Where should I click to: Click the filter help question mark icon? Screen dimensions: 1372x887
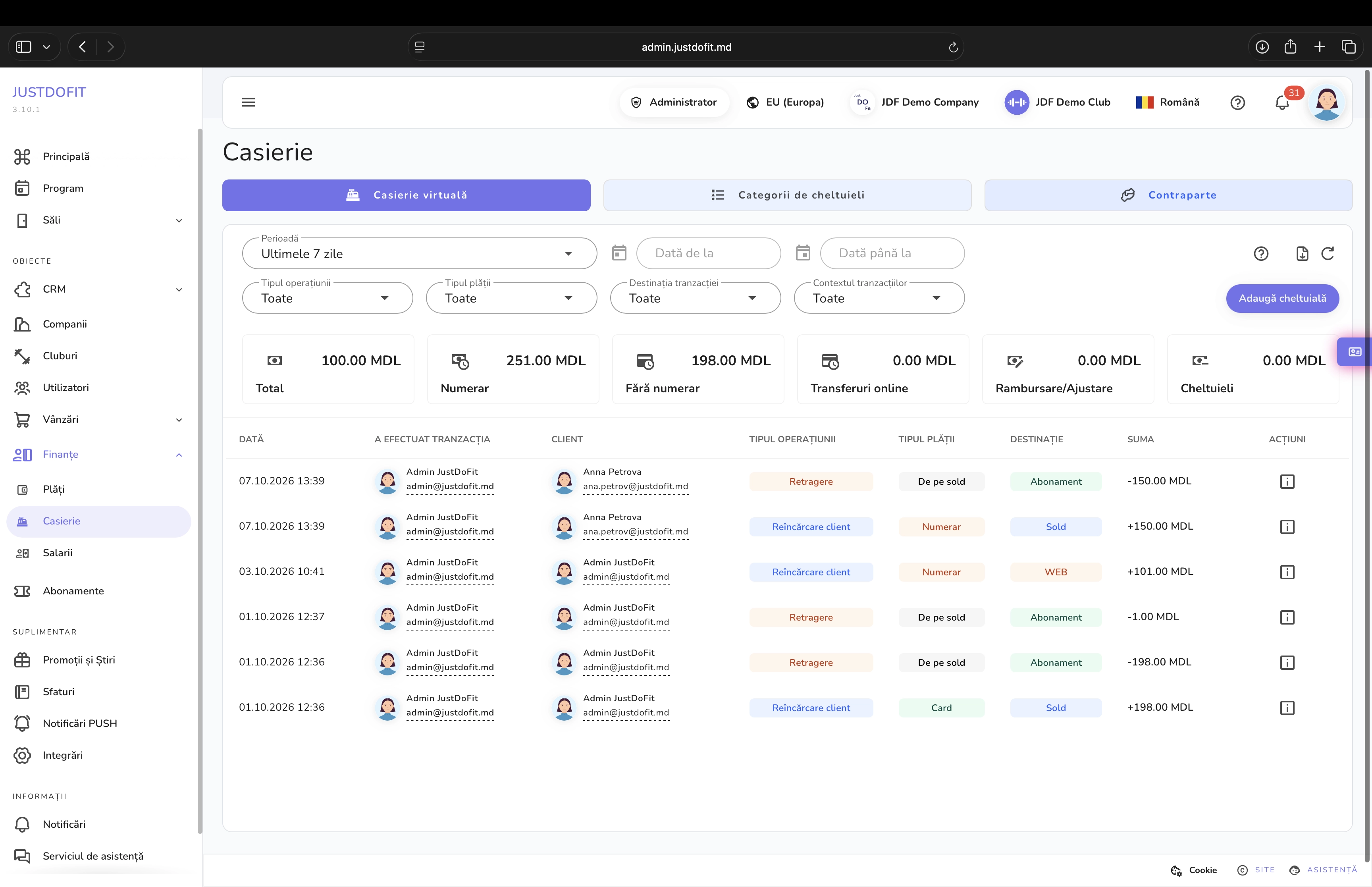point(1261,253)
